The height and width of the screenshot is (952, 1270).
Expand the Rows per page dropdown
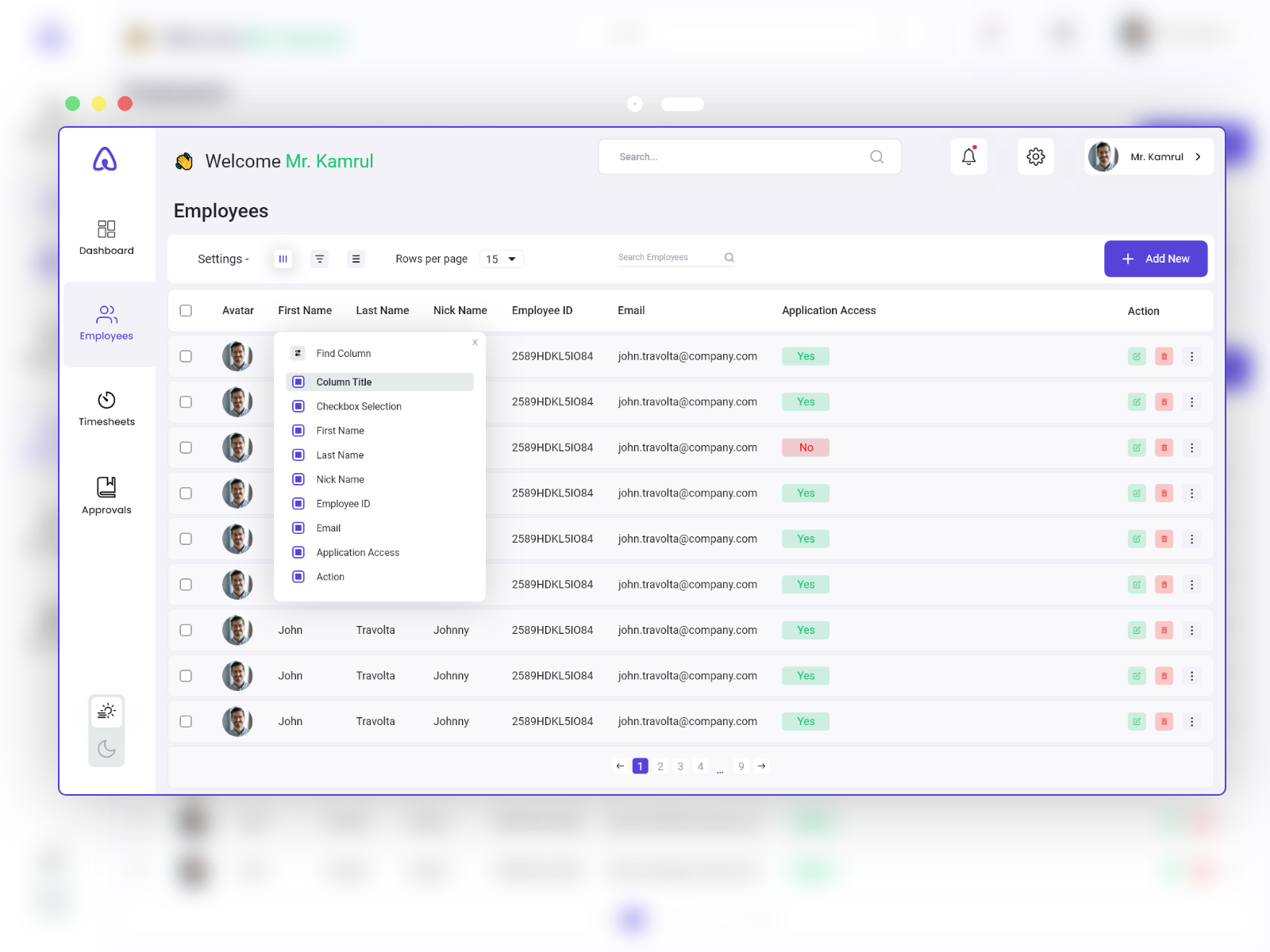502,259
